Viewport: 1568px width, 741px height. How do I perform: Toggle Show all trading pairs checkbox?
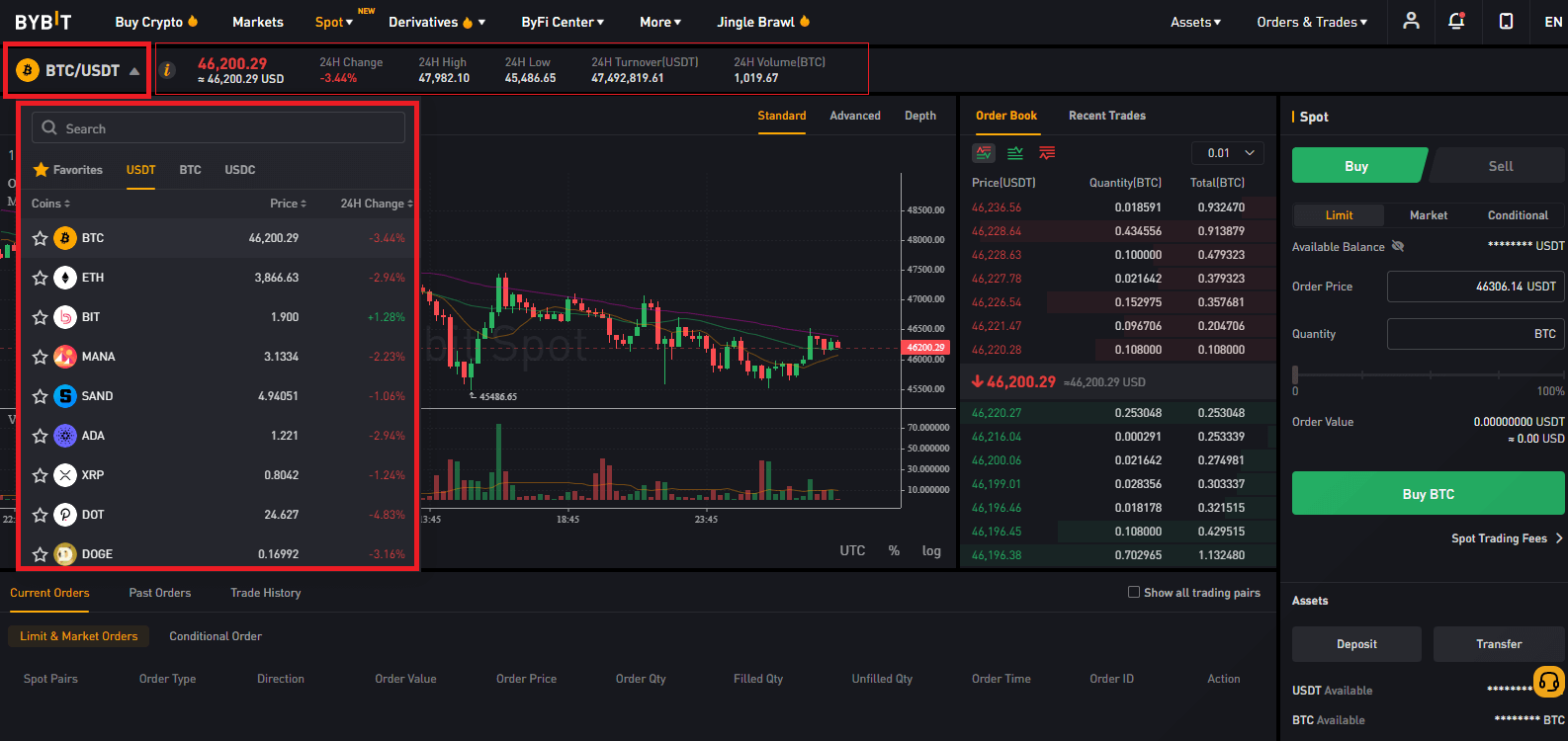(x=1134, y=593)
